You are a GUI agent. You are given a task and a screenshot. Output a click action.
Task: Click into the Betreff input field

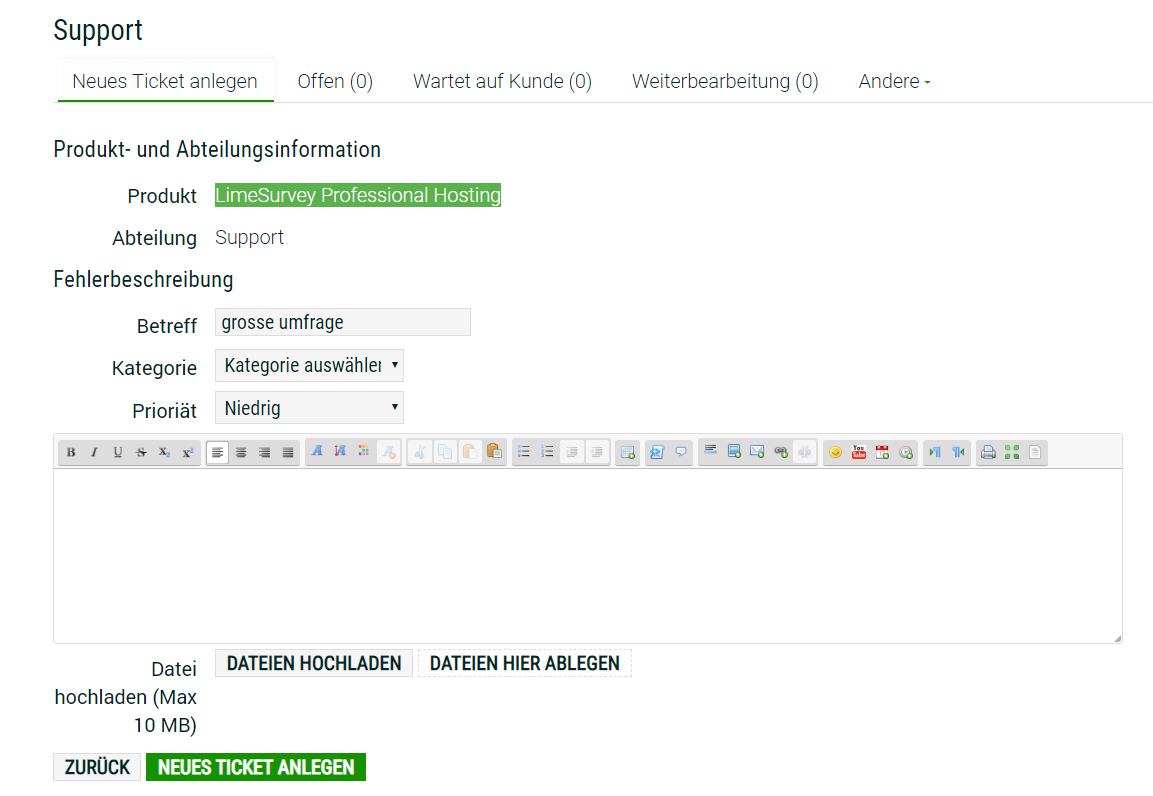tap(343, 322)
